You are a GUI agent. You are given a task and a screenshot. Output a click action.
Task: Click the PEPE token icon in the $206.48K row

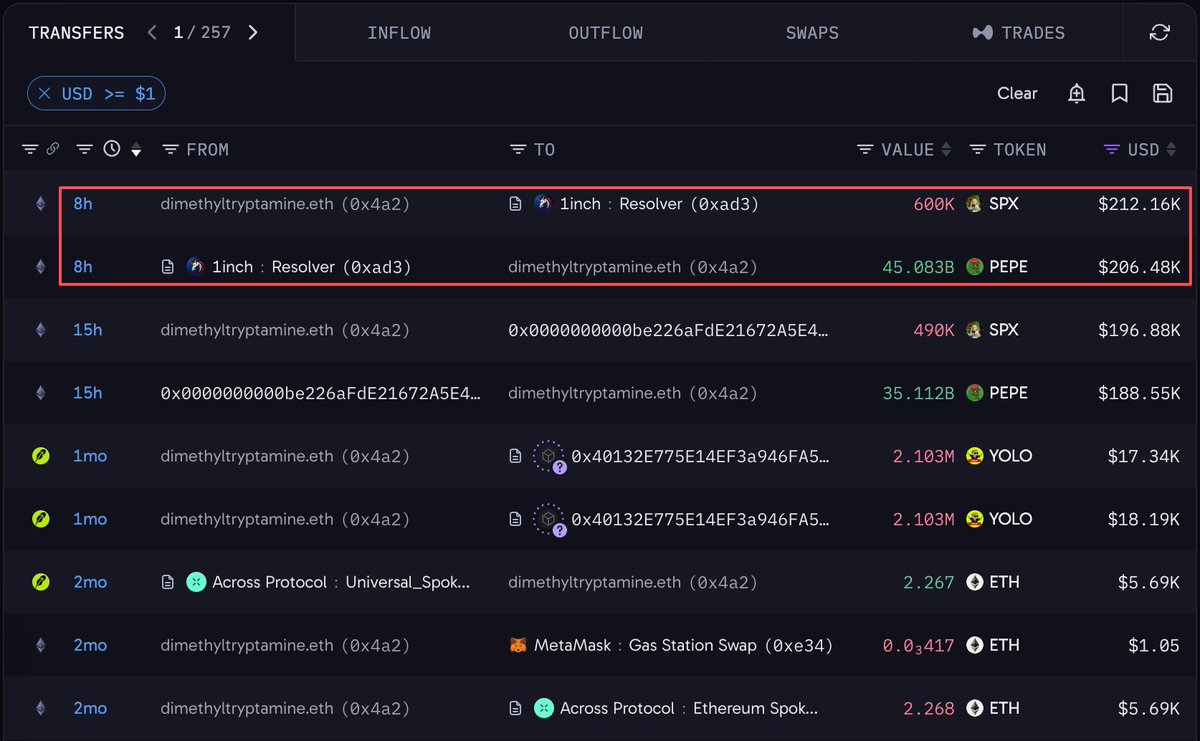point(974,267)
